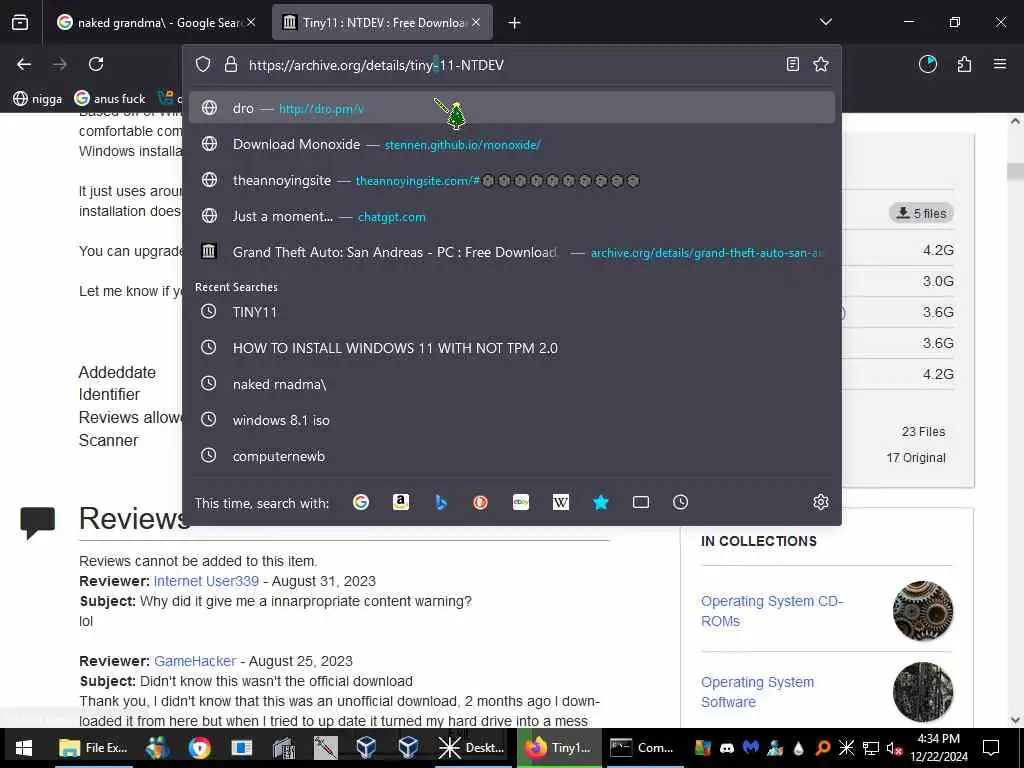Search this time with eBay
Screen dimensions: 1024x768
point(520,502)
